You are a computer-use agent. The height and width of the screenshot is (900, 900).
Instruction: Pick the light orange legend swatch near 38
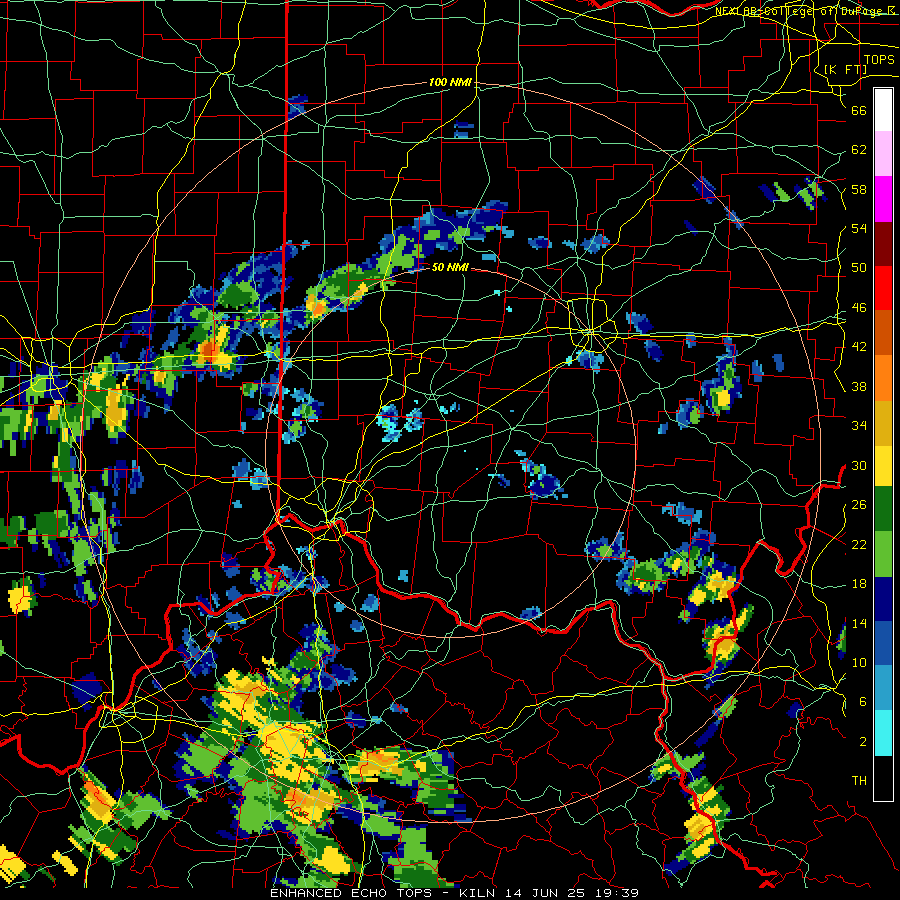pos(883,377)
